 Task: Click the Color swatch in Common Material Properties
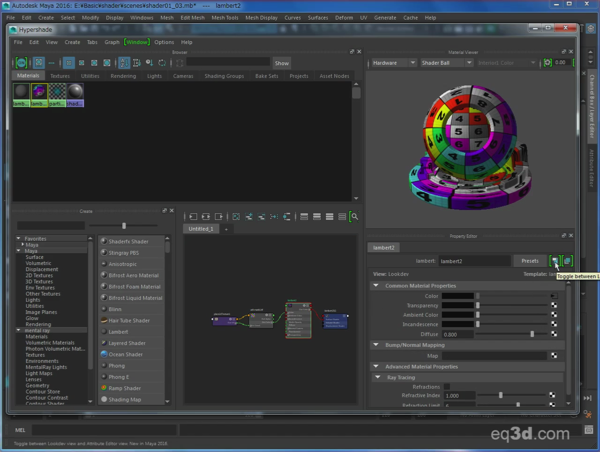click(457, 296)
